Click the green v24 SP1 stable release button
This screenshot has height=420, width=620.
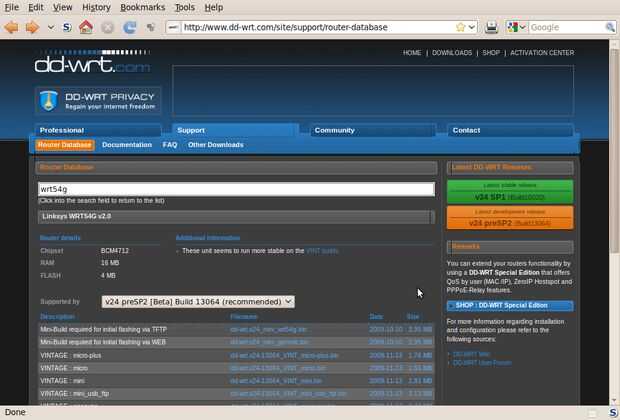(510, 192)
